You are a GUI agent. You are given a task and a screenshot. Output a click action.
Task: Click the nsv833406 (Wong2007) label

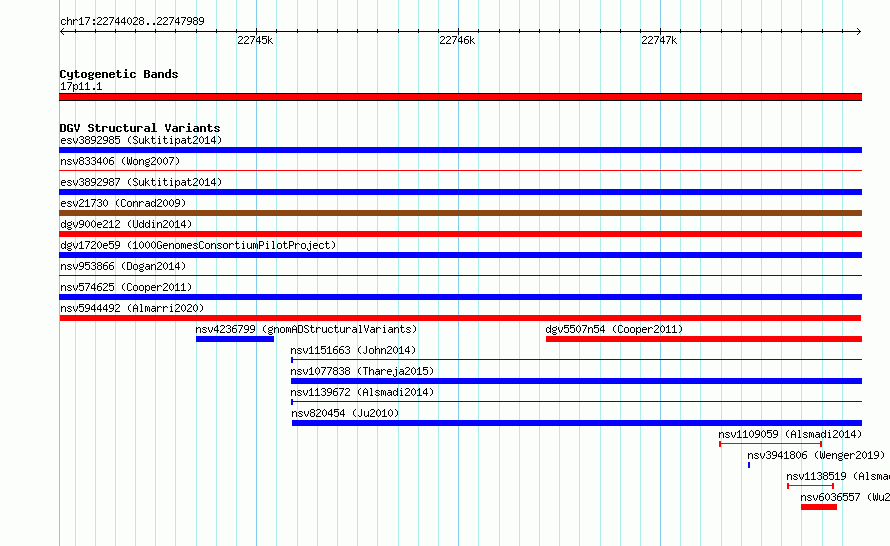tap(120, 161)
